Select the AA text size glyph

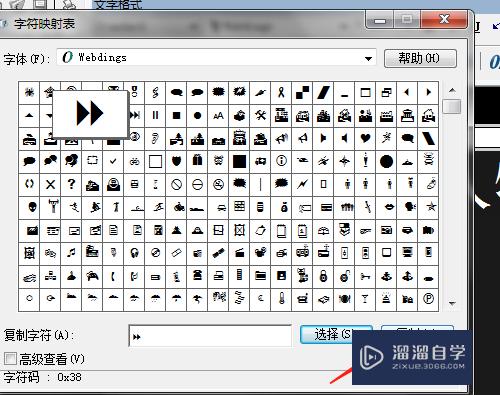(218, 115)
